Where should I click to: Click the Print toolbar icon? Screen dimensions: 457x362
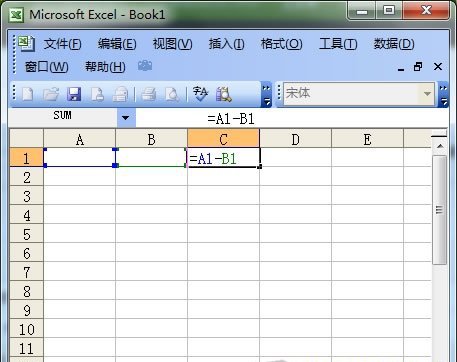(x=149, y=94)
